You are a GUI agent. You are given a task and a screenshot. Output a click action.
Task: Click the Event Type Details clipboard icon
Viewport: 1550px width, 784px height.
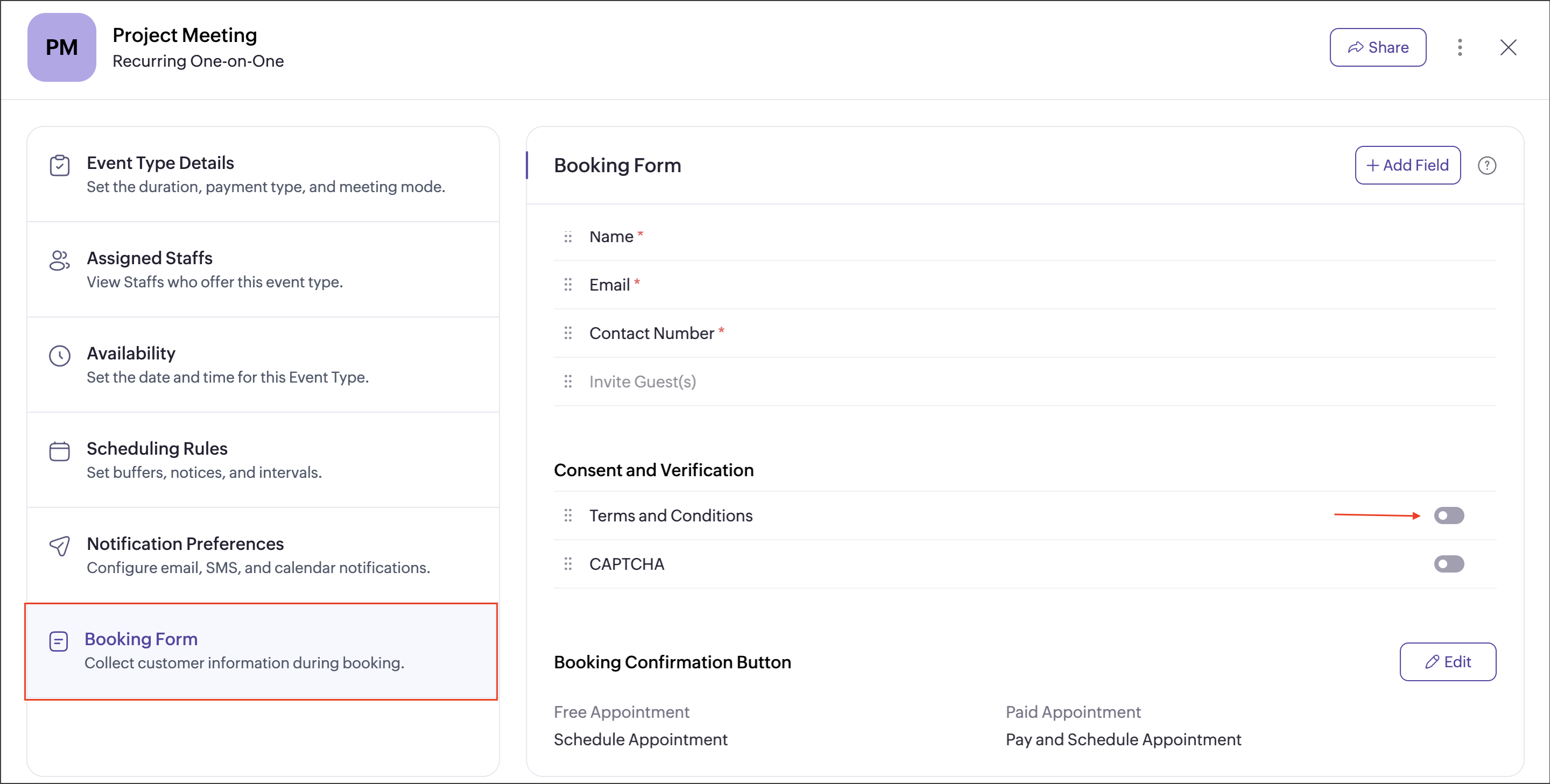(60, 165)
